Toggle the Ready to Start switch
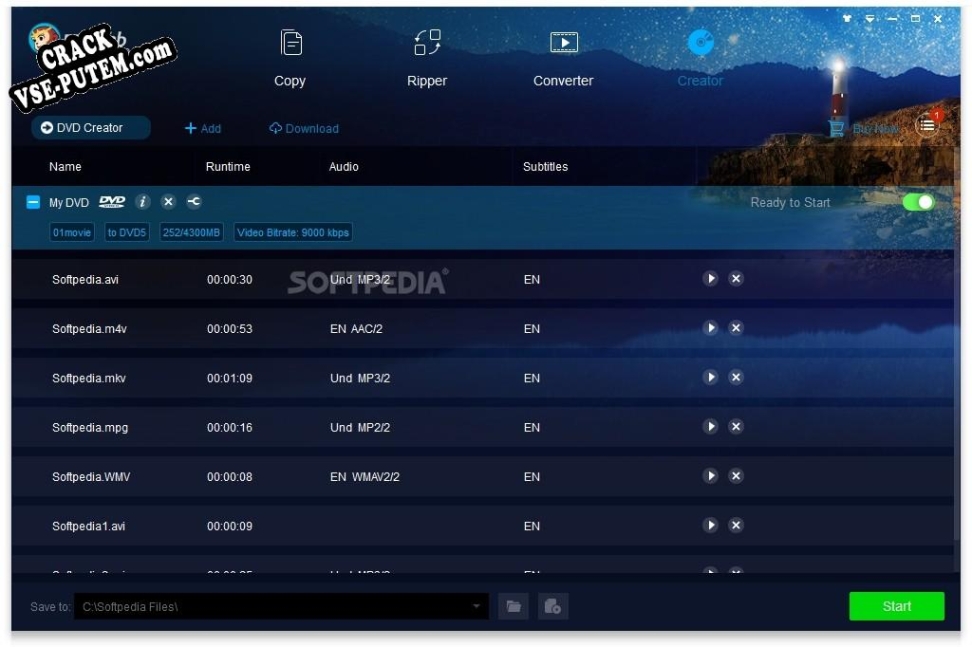Image resolution: width=972 pixels, height=647 pixels. [x=918, y=202]
